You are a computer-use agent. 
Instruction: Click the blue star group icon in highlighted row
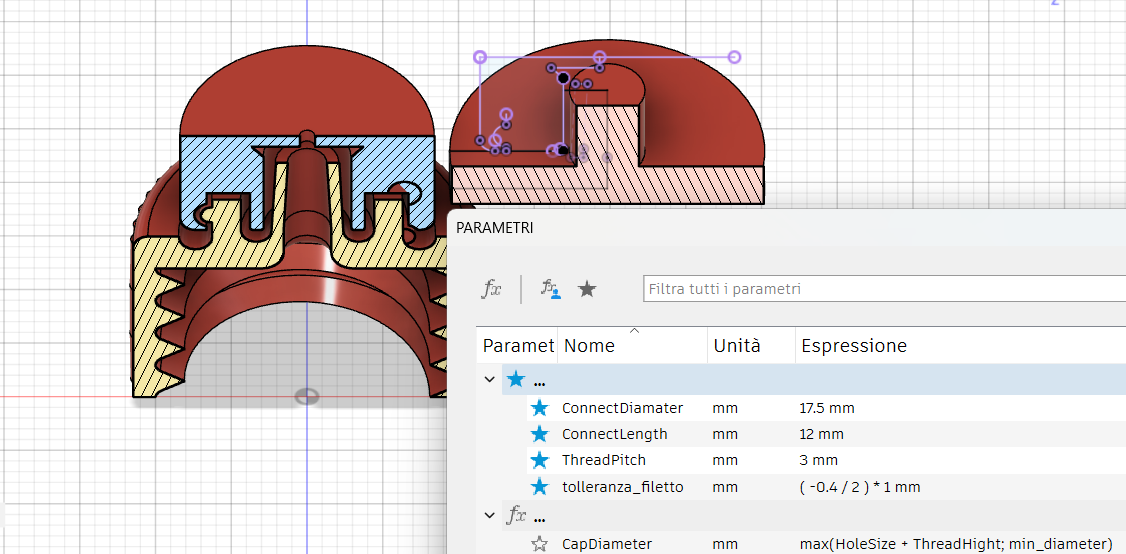(x=516, y=379)
